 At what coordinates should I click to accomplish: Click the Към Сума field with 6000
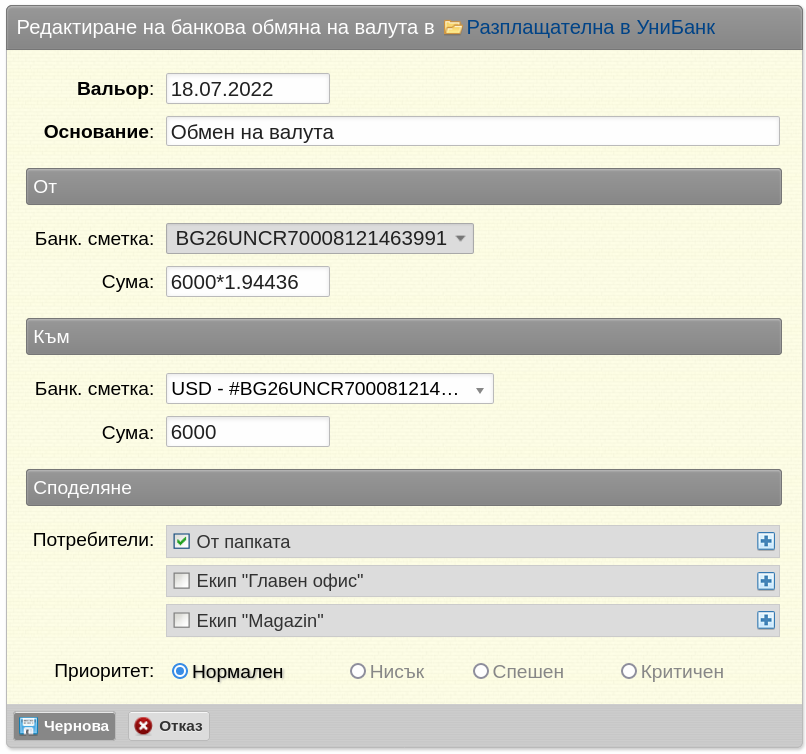click(x=248, y=432)
